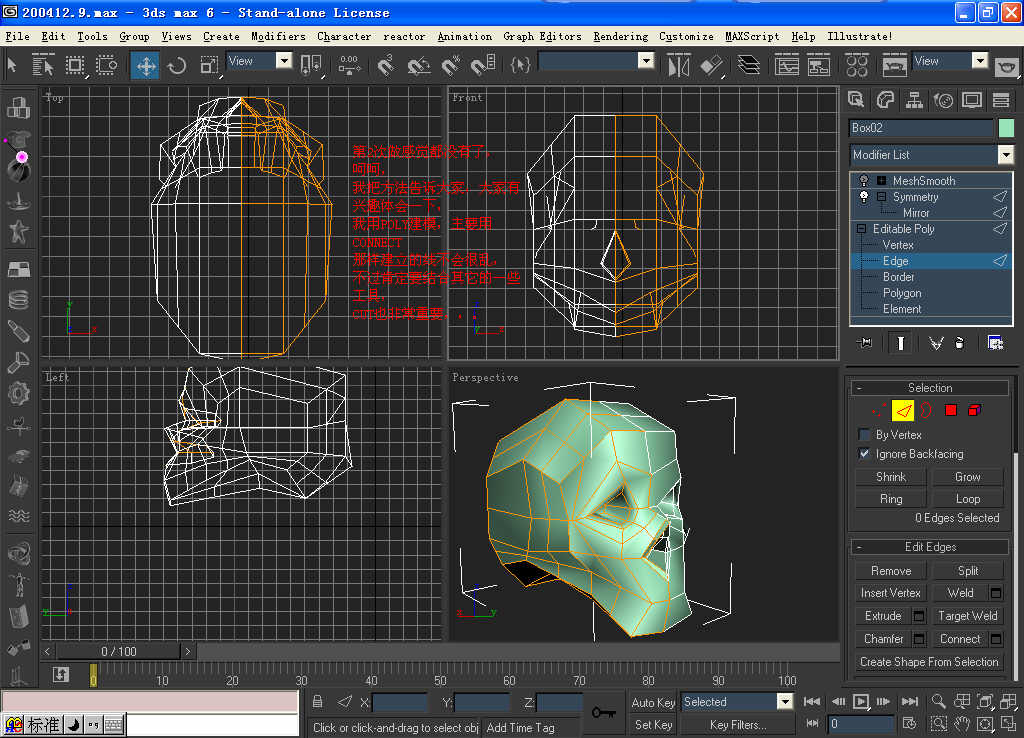Open key filter Selected dropdown
The width and height of the screenshot is (1024, 738).
point(784,701)
